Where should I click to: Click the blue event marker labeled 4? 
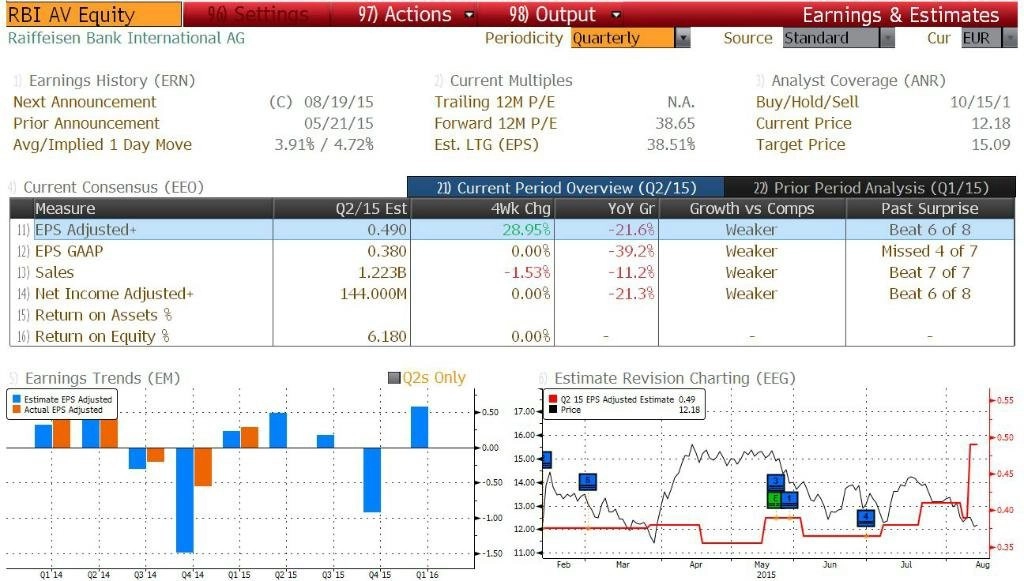point(866,518)
